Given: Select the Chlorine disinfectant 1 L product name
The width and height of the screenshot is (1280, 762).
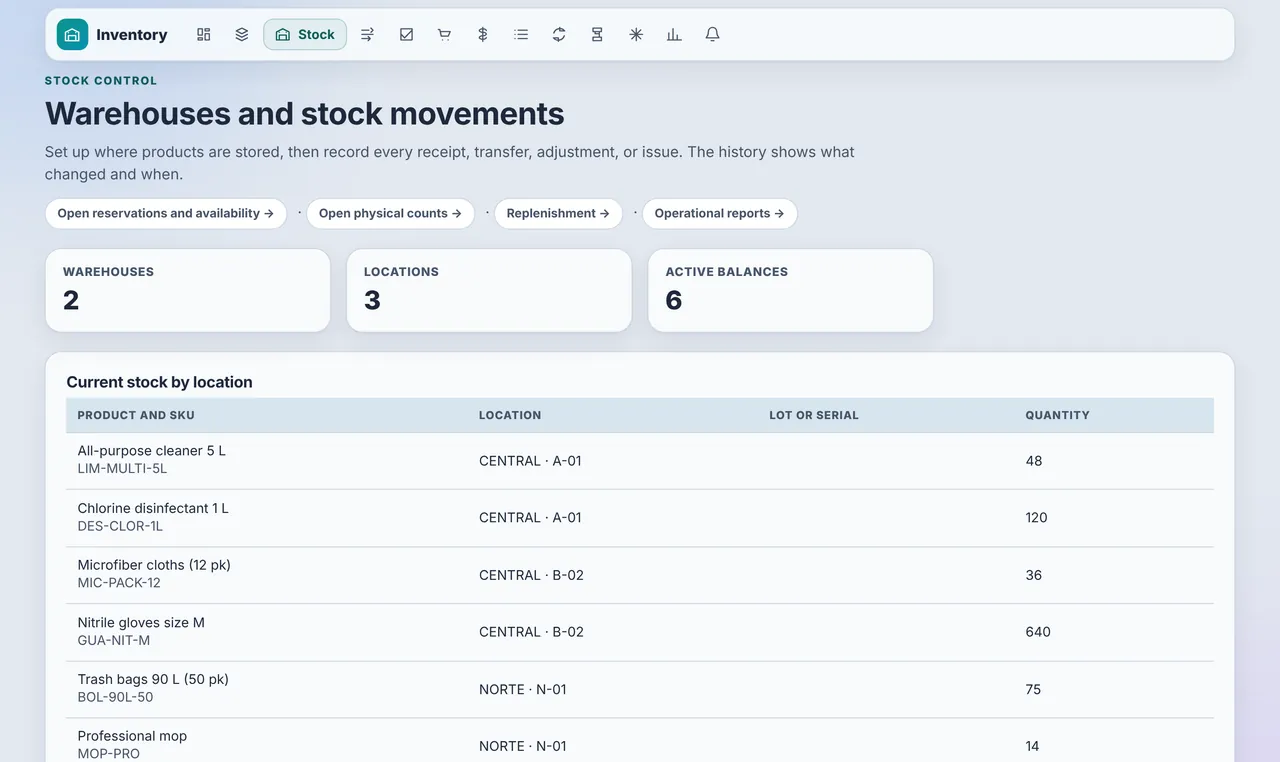Looking at the screenshot, I should (153, 508).
